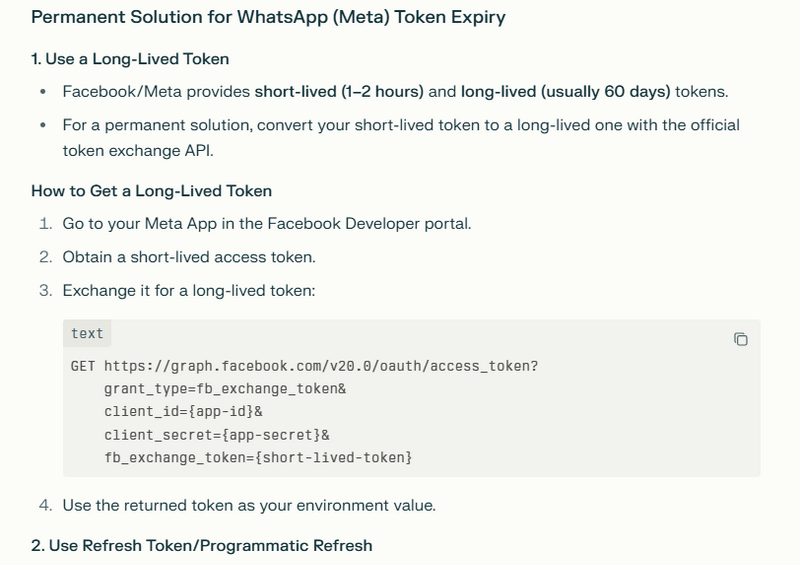Image resolution: width=800 pixels, height=565 pixels.
Task: Click the bold 'long-lived (usually 60 days)' text
Action: pos(566,91)
